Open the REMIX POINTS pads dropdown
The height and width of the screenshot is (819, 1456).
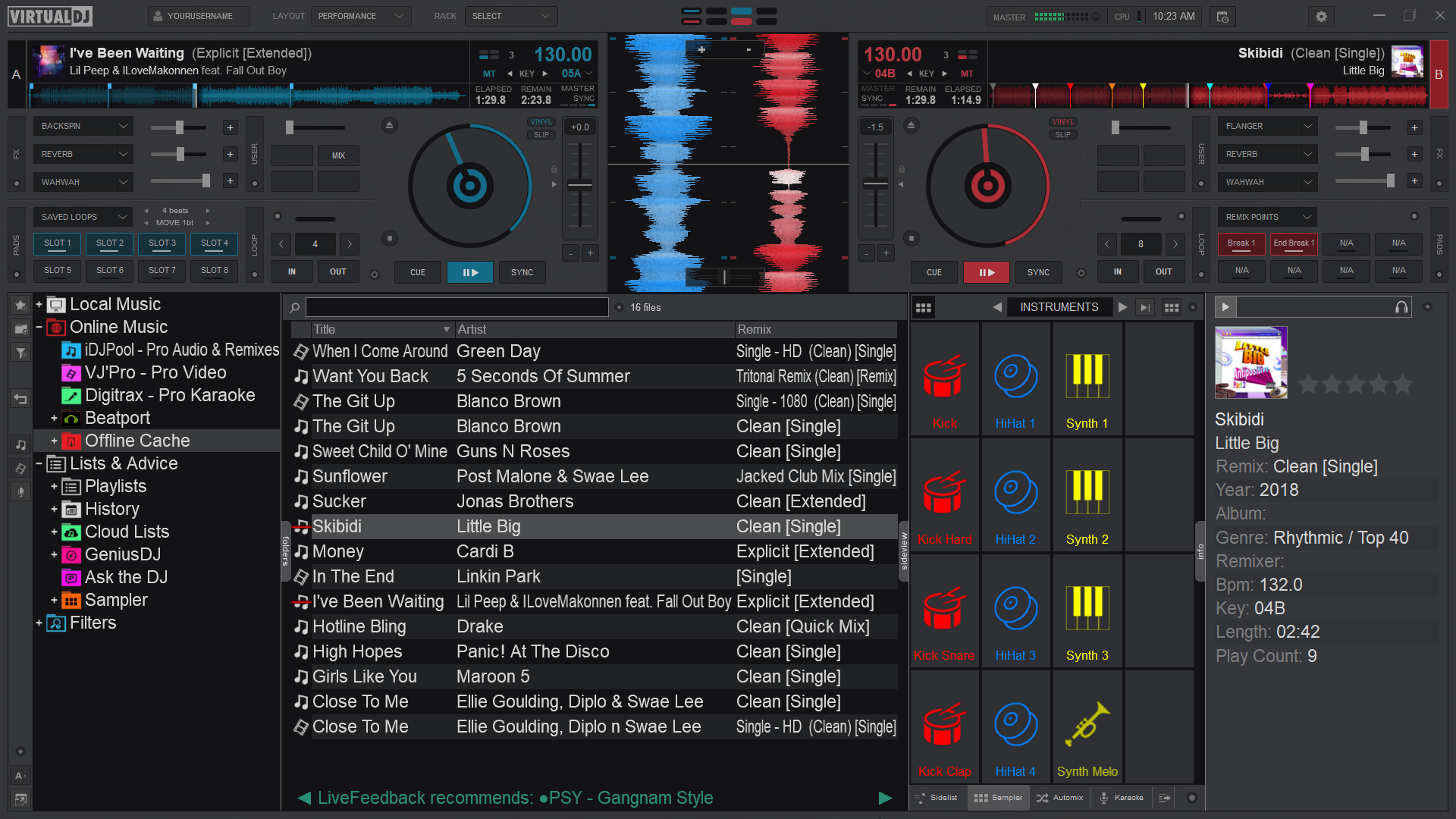tap(1307, 217)
